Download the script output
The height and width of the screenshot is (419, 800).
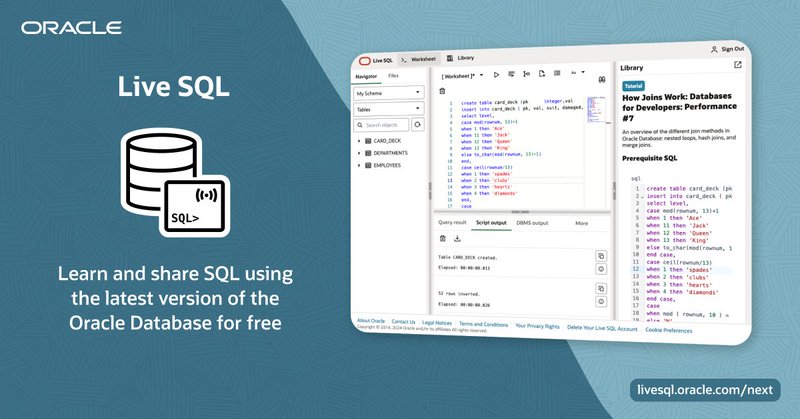click(x=457, y=238)
